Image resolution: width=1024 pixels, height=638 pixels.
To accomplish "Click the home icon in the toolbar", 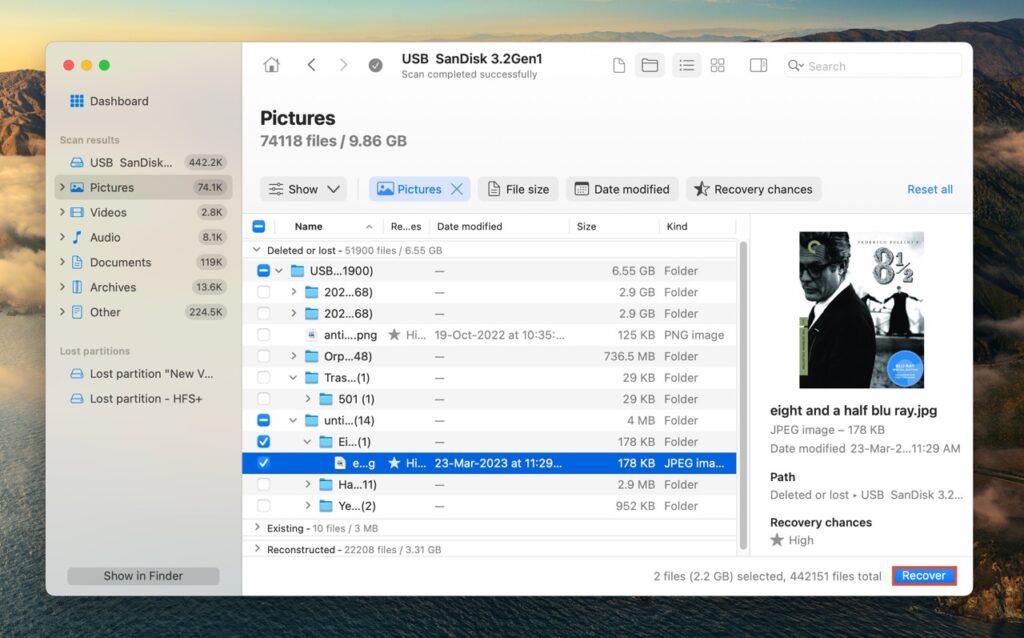I will coord(271,64).
